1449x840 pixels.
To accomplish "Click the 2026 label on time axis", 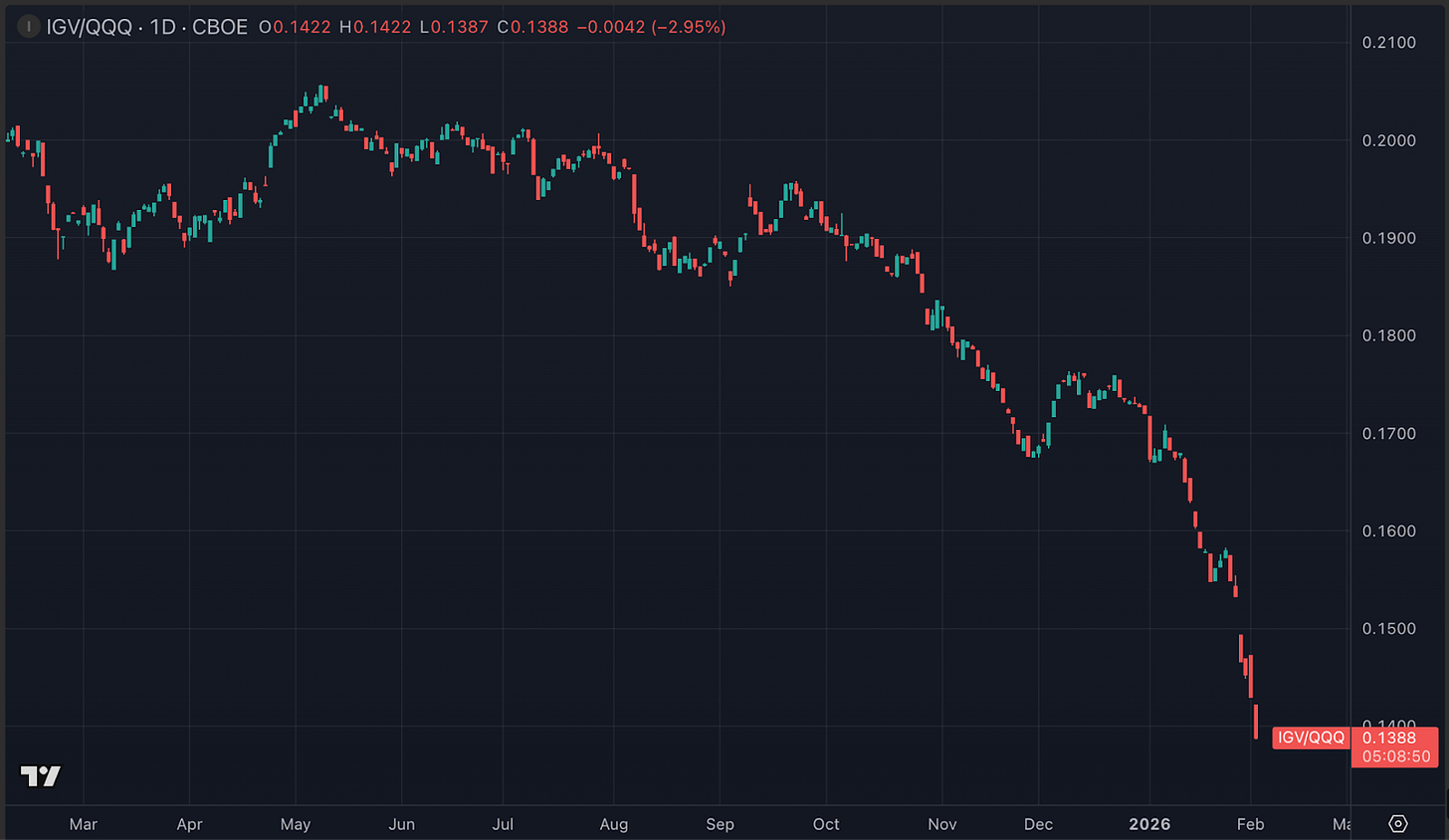I will 1149,824.
